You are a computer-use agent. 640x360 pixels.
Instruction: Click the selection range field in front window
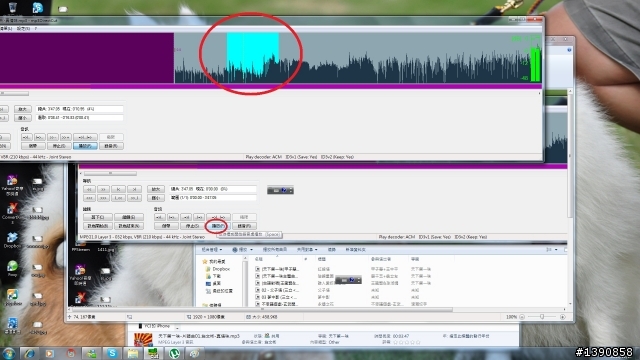tap(80, 118)
